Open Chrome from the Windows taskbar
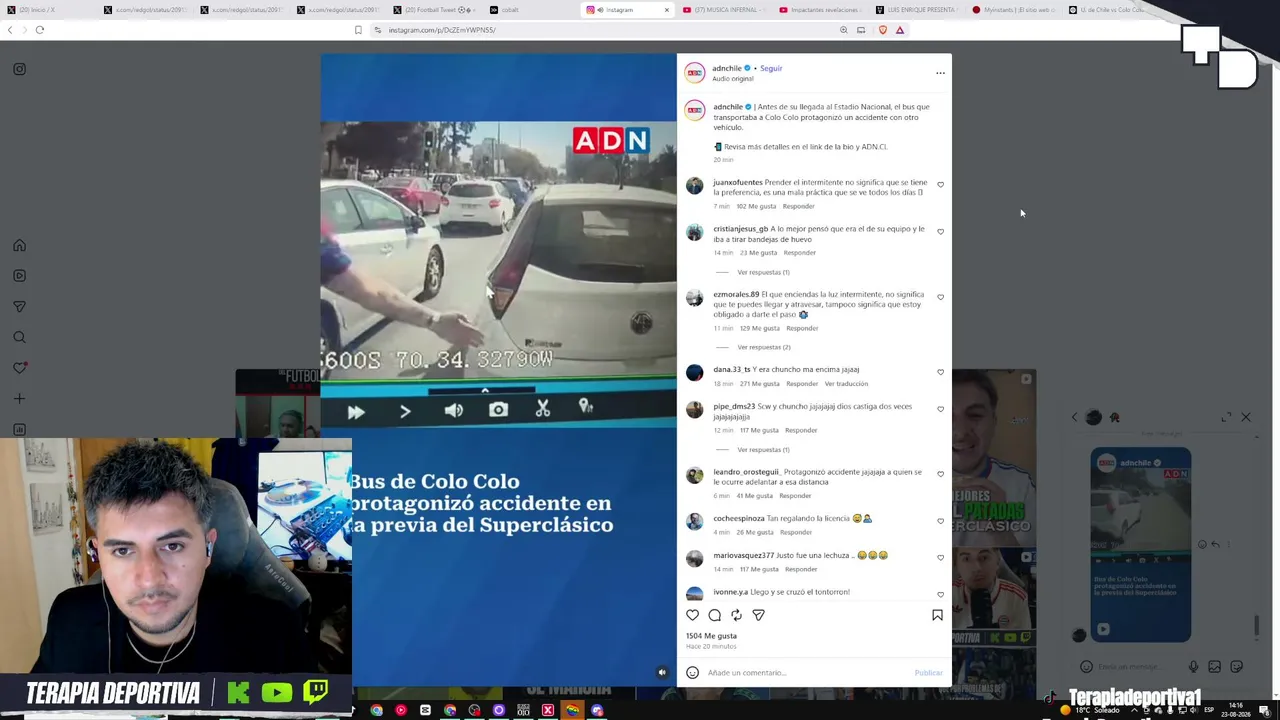The image size is (1280, 720). coord(377,711)
